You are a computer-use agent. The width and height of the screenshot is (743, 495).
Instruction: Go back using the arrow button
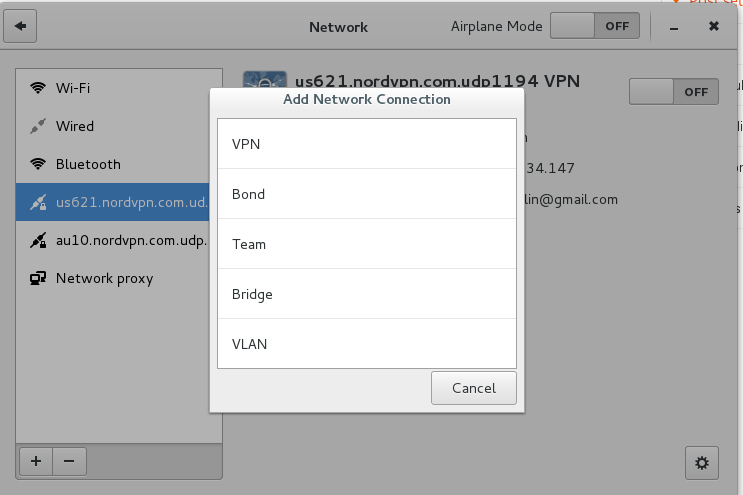pyautogui.click(x=20, y=26)
